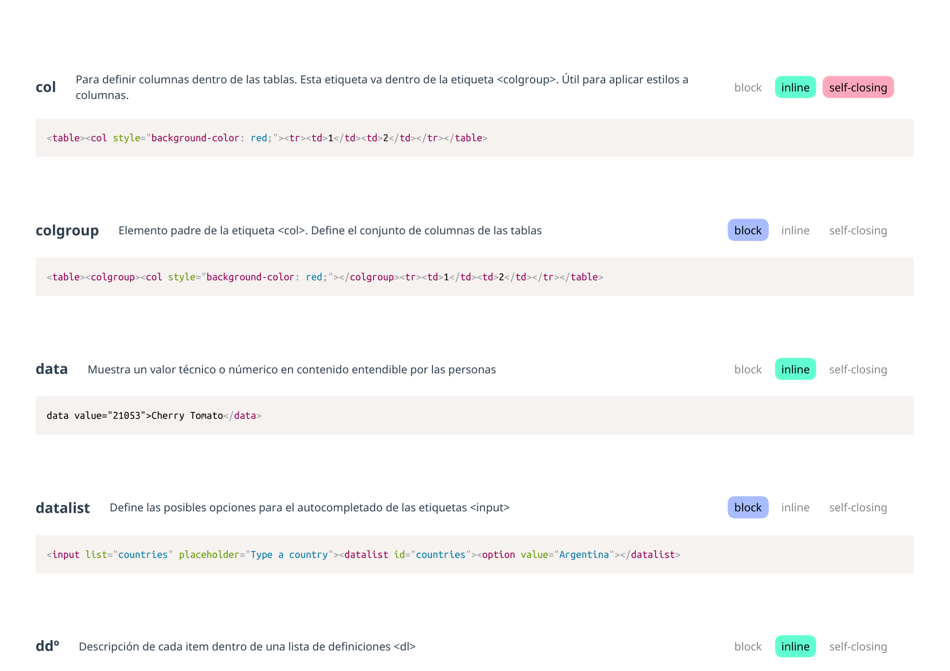Click the grayed "block" label on the col row
Viewport: 950px width, 671px height.
point(747,87)
